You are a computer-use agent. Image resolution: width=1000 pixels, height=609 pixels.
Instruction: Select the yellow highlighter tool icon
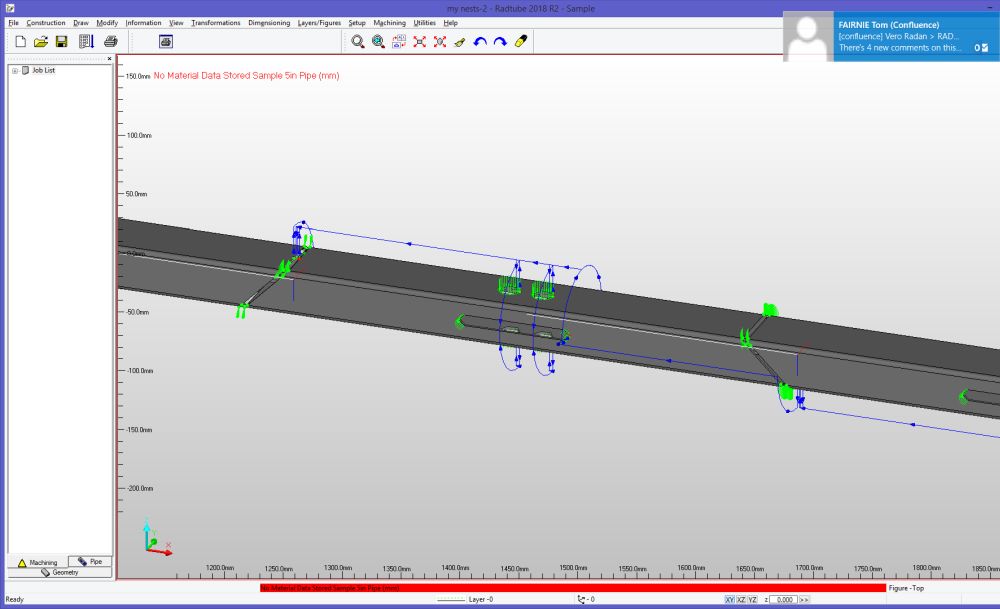tap(520, 41)
